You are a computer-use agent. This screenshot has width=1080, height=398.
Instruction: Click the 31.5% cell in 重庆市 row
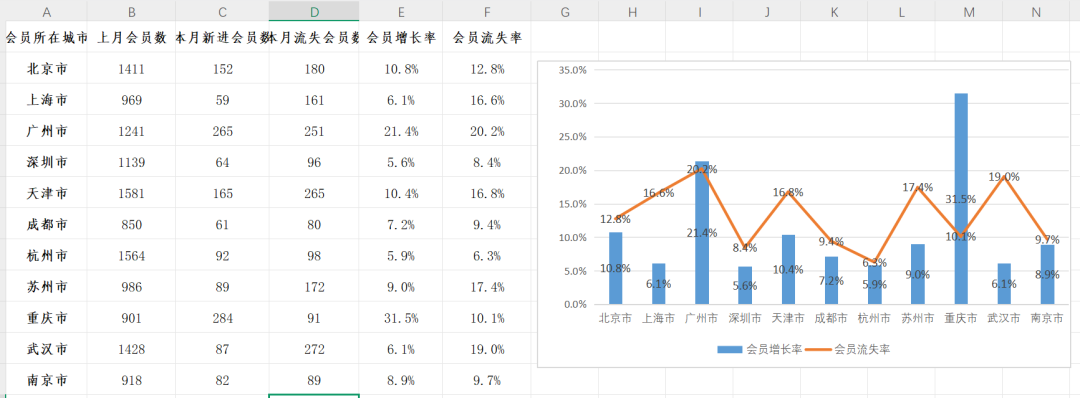point(401,317)
